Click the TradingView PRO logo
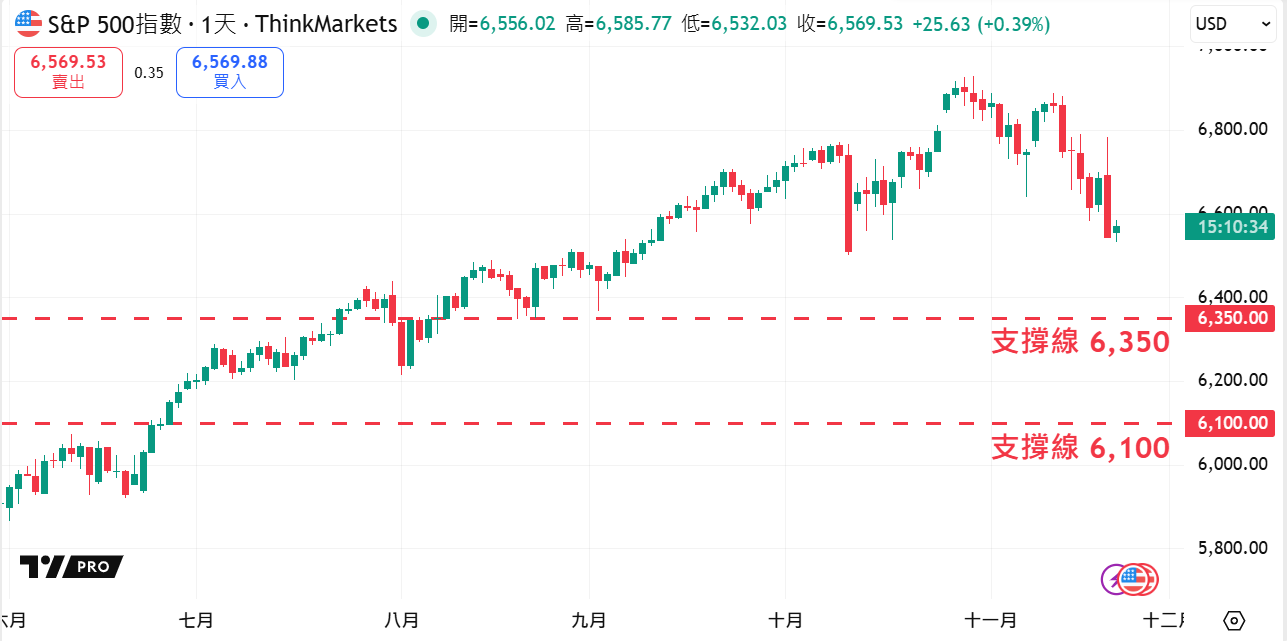1287x641 pixels. tap(71, 567)
